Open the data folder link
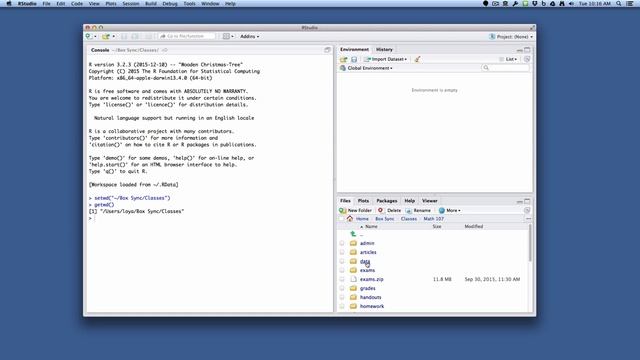640x360 pixels. click(365, 261)
